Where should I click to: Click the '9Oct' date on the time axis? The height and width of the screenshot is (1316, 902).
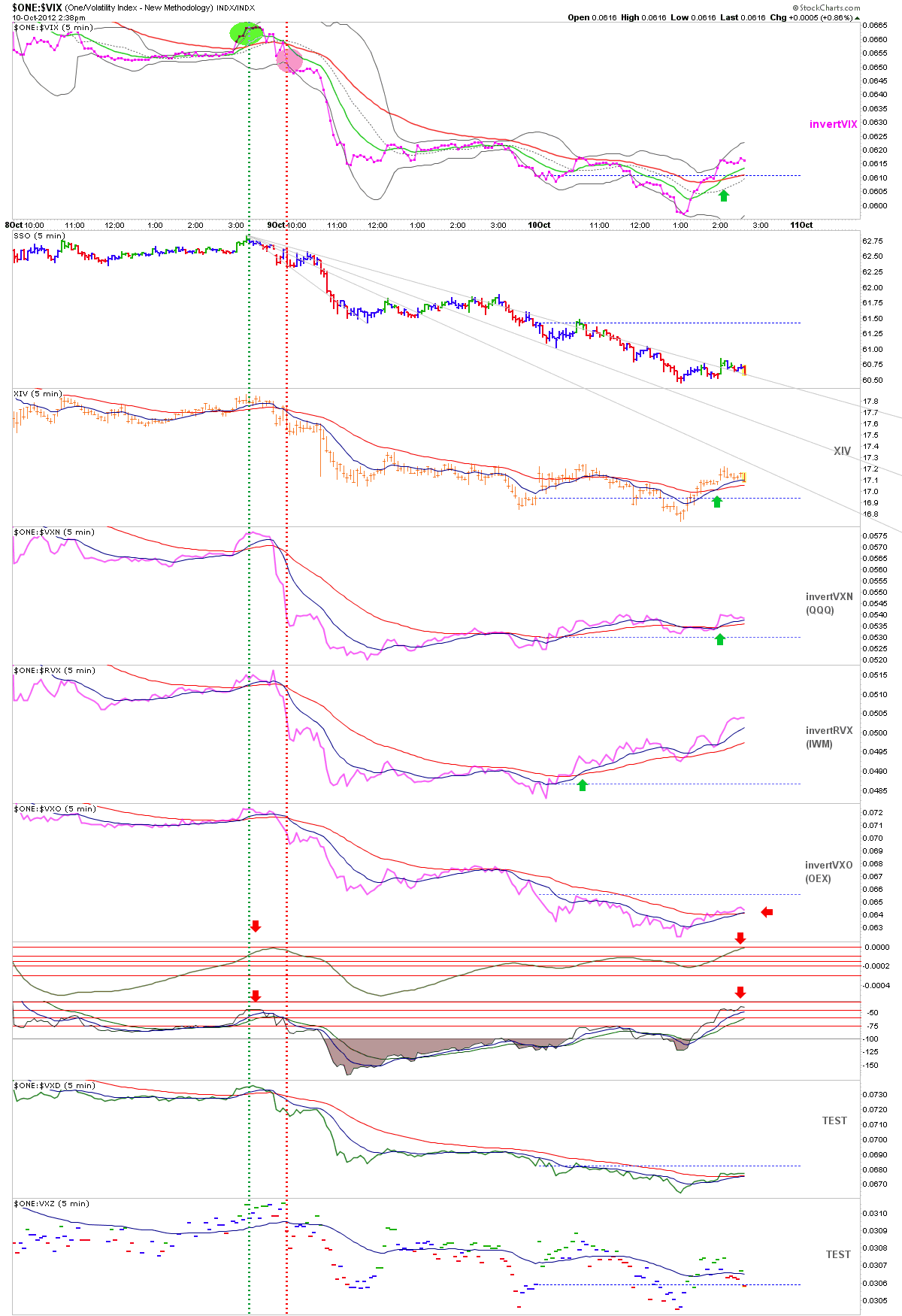[276, 225]
